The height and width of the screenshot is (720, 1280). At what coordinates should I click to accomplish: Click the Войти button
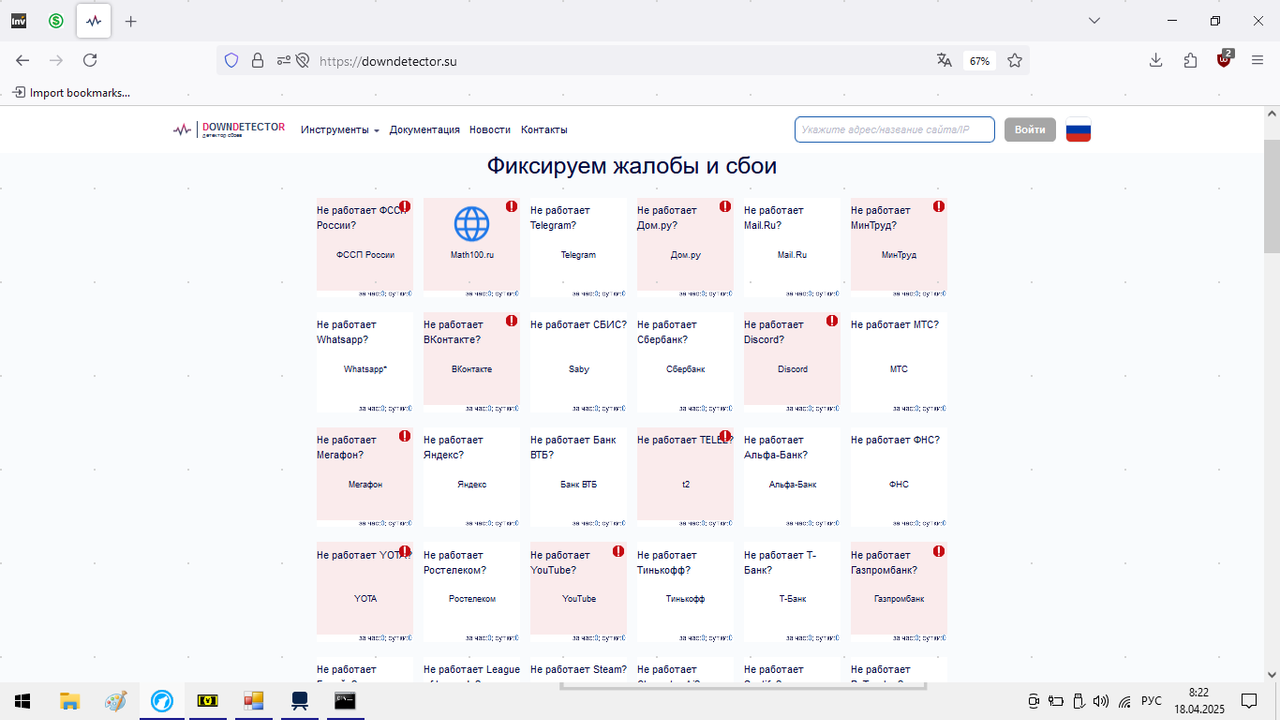pyautogui.click(x=1030, y=130)
